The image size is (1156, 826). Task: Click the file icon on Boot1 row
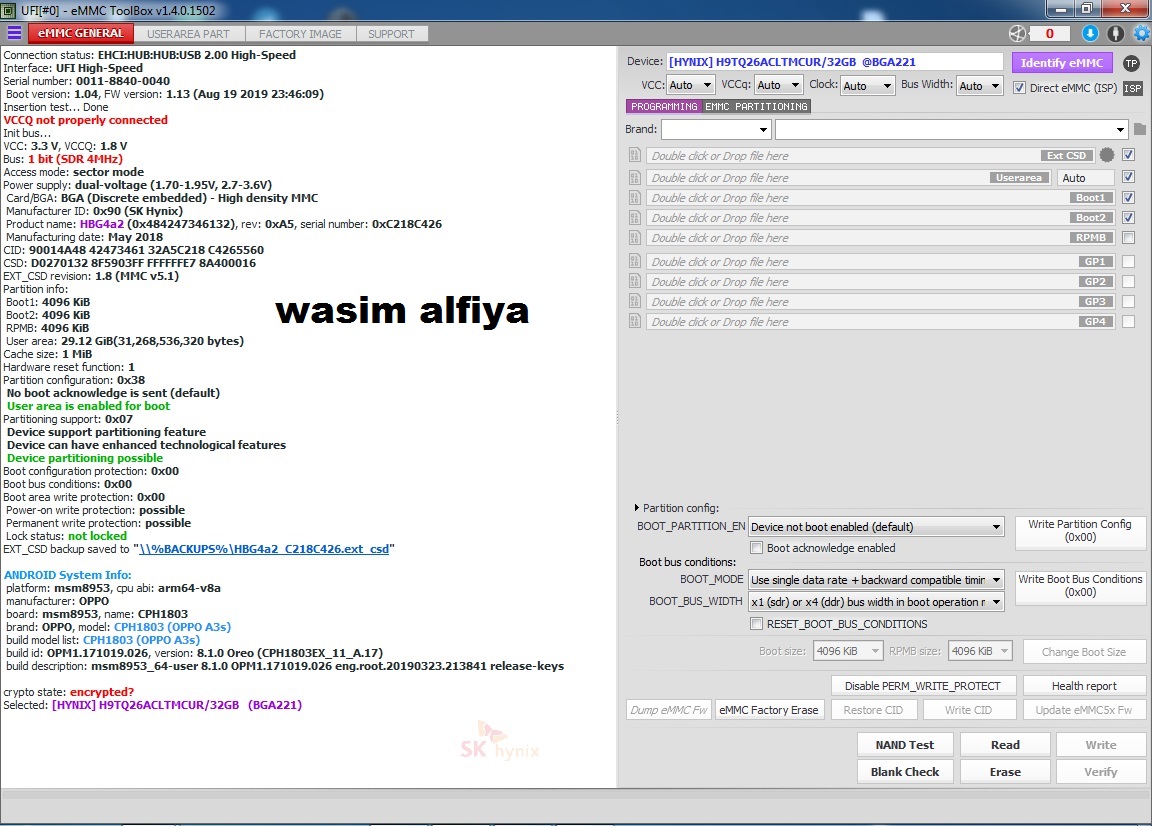point(635,198)
